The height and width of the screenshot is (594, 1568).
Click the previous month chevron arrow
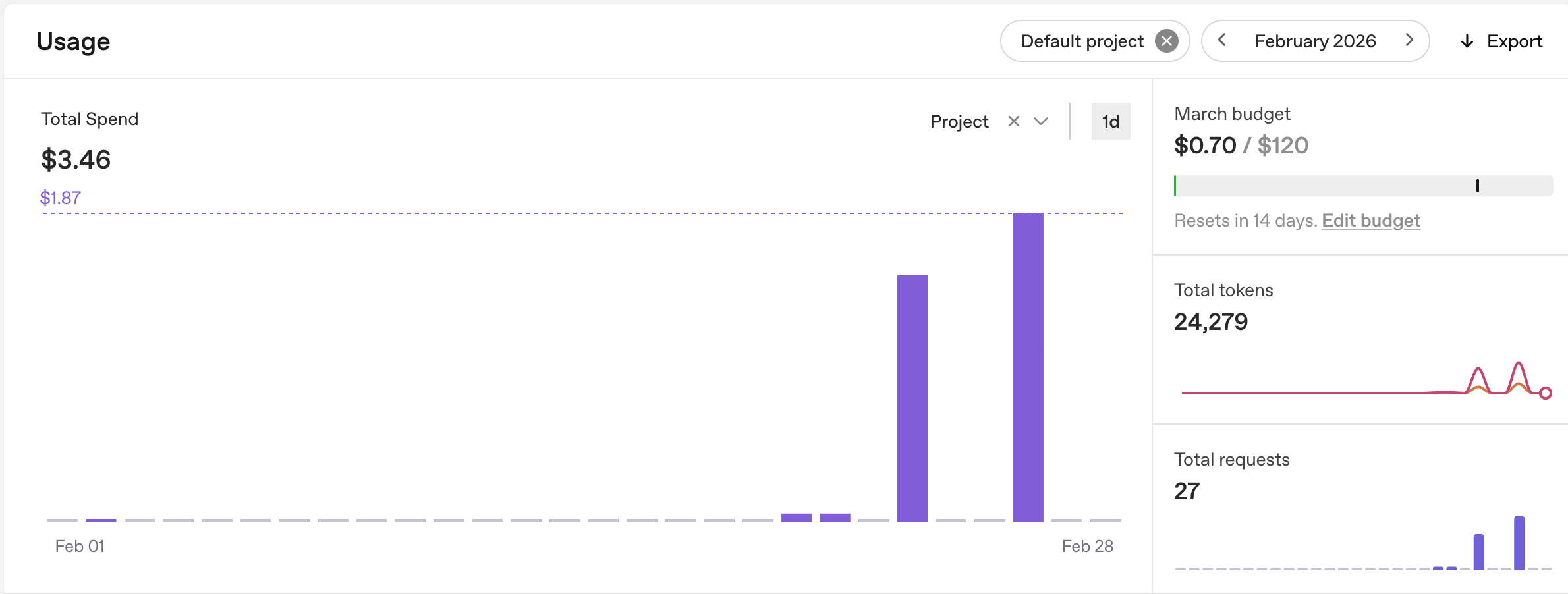[x=1222, y=40]
